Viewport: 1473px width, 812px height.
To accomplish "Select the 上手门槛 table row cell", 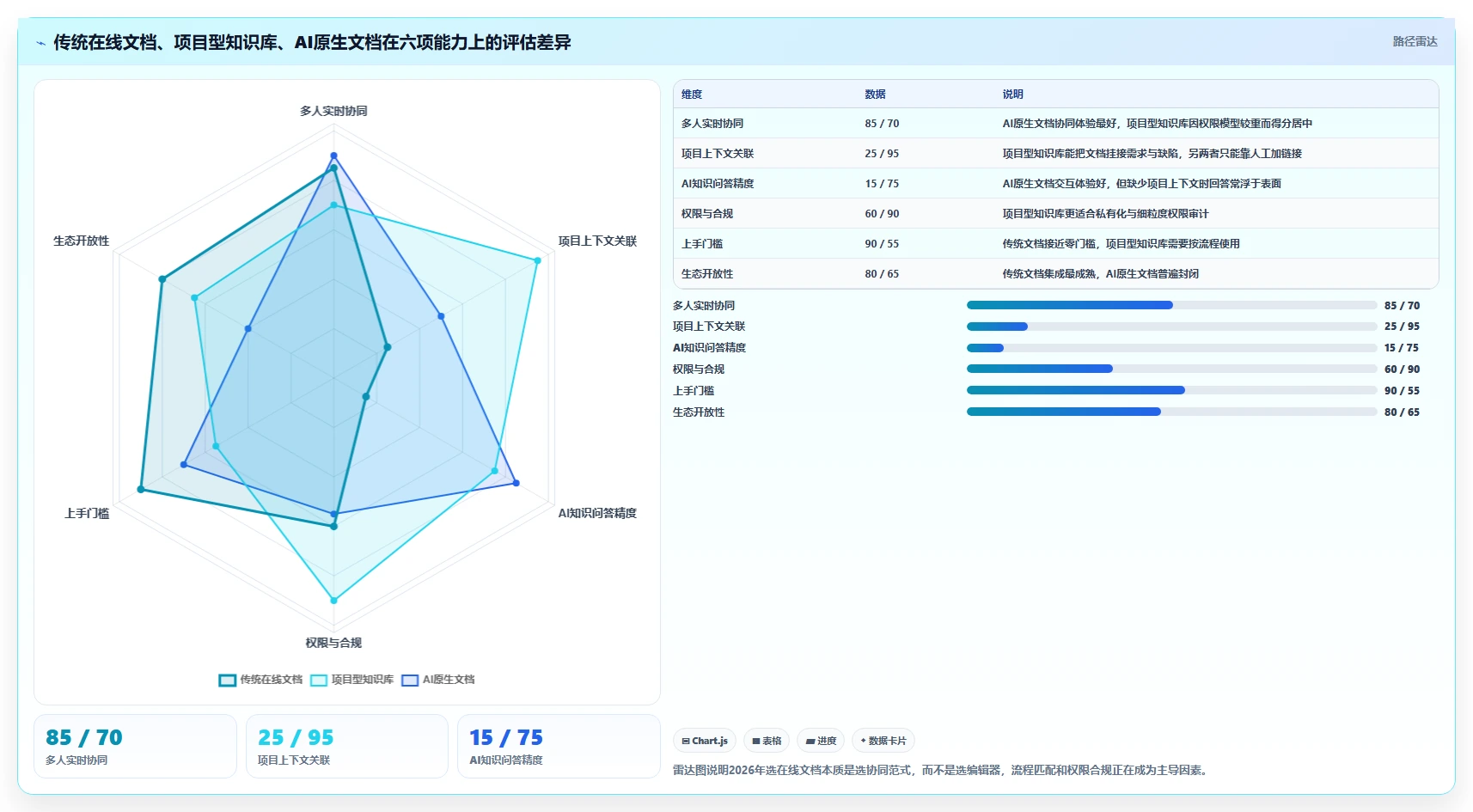I will pos(702,244).
